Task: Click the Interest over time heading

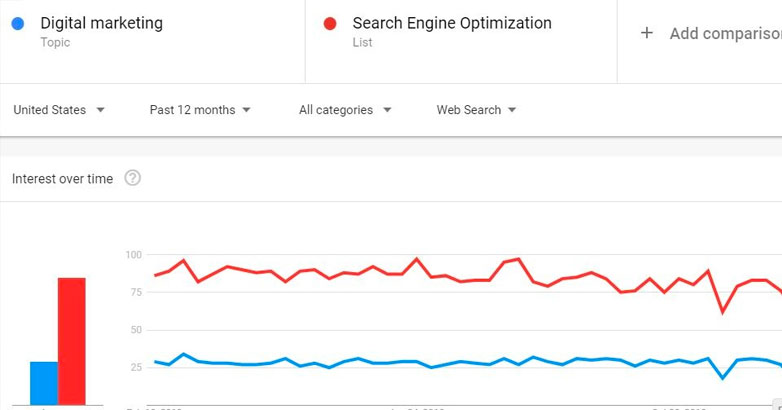Action: point(62,179)
